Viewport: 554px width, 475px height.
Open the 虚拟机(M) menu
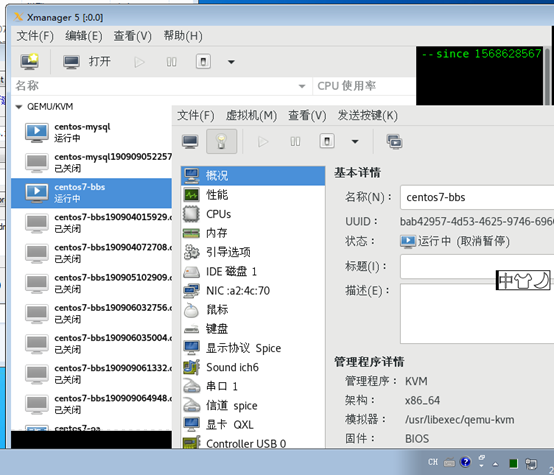(251, 115)
